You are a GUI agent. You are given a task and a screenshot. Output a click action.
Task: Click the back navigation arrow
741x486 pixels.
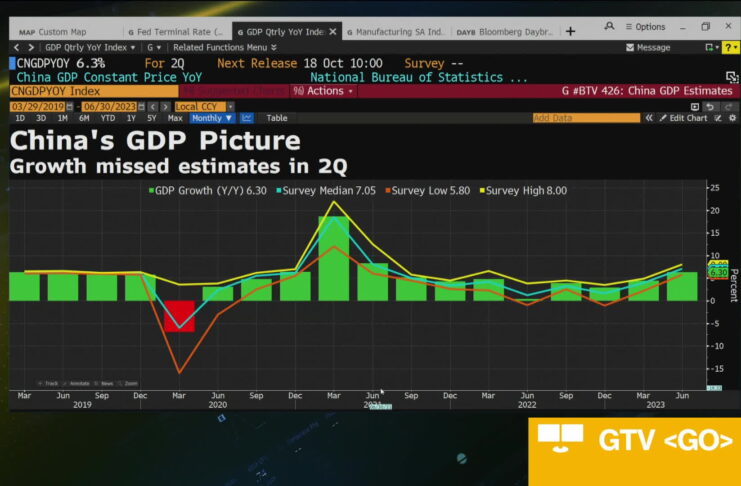pyautogui.click(x=15, y=47)
